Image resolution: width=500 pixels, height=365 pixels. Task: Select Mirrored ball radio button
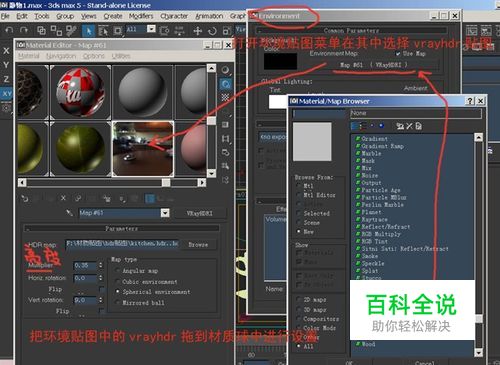coord(117,302)
